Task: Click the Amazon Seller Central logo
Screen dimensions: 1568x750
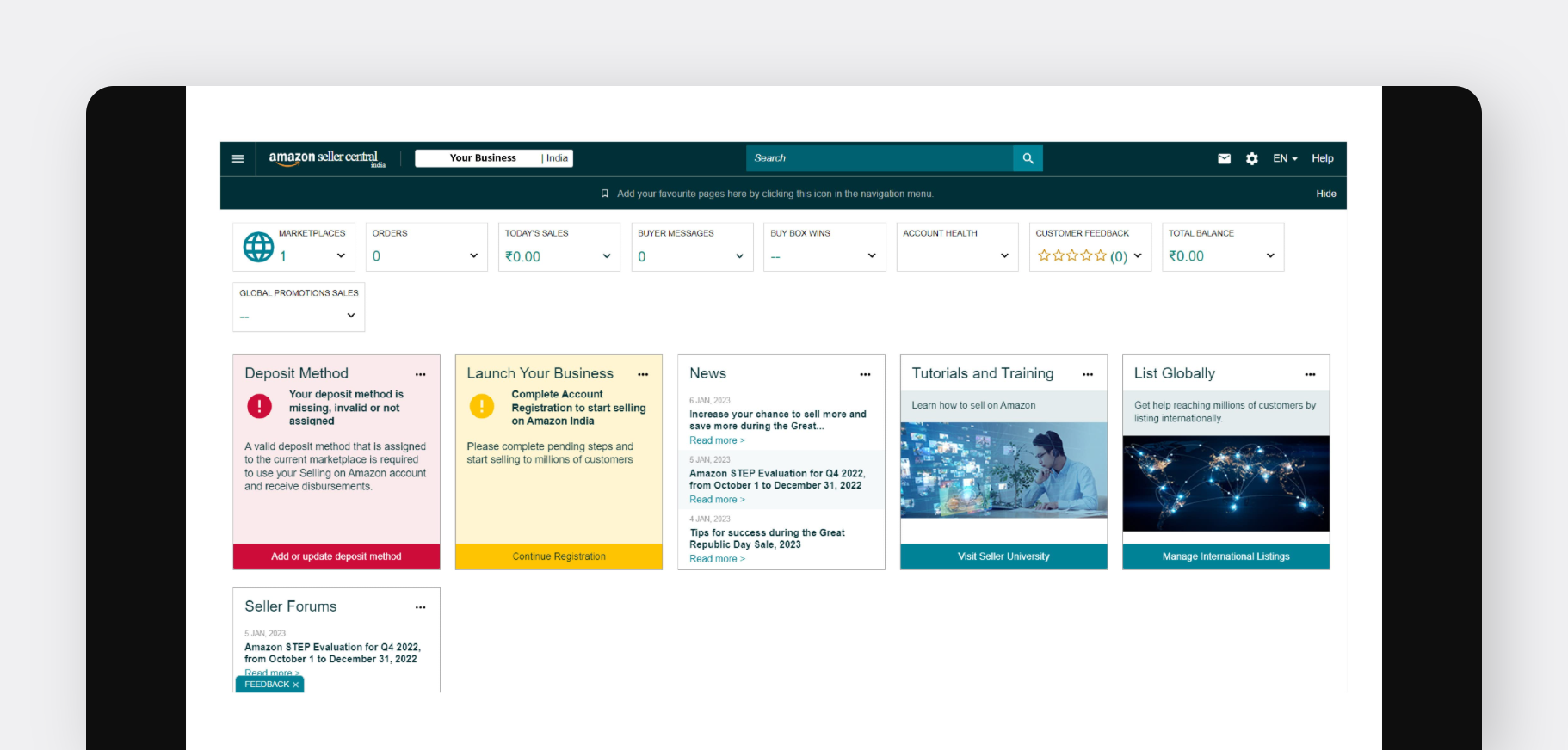Action: click(x=326, y=158)
